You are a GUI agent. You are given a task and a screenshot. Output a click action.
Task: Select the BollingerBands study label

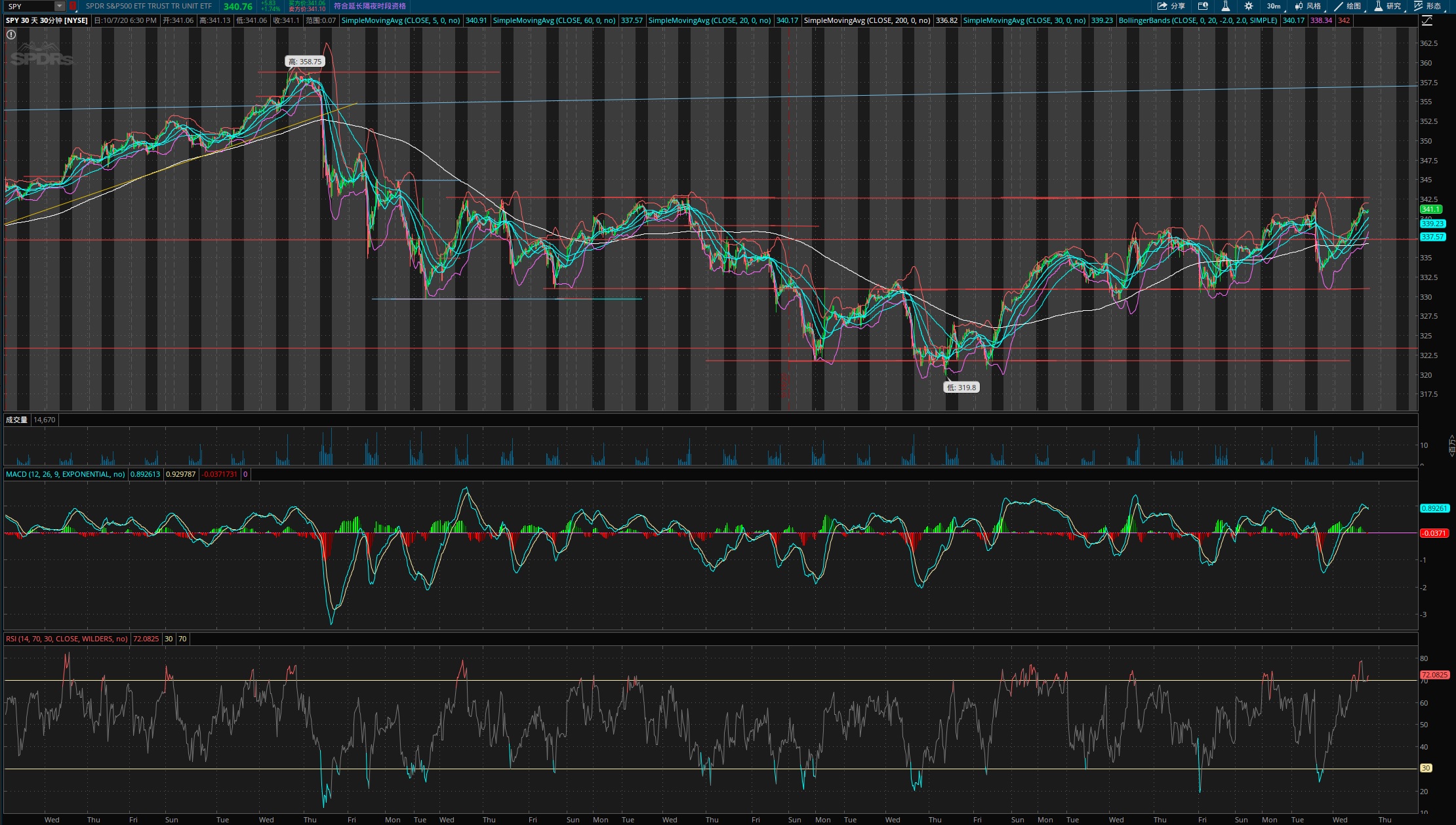pyautogui.click(x=1198, y=20)
